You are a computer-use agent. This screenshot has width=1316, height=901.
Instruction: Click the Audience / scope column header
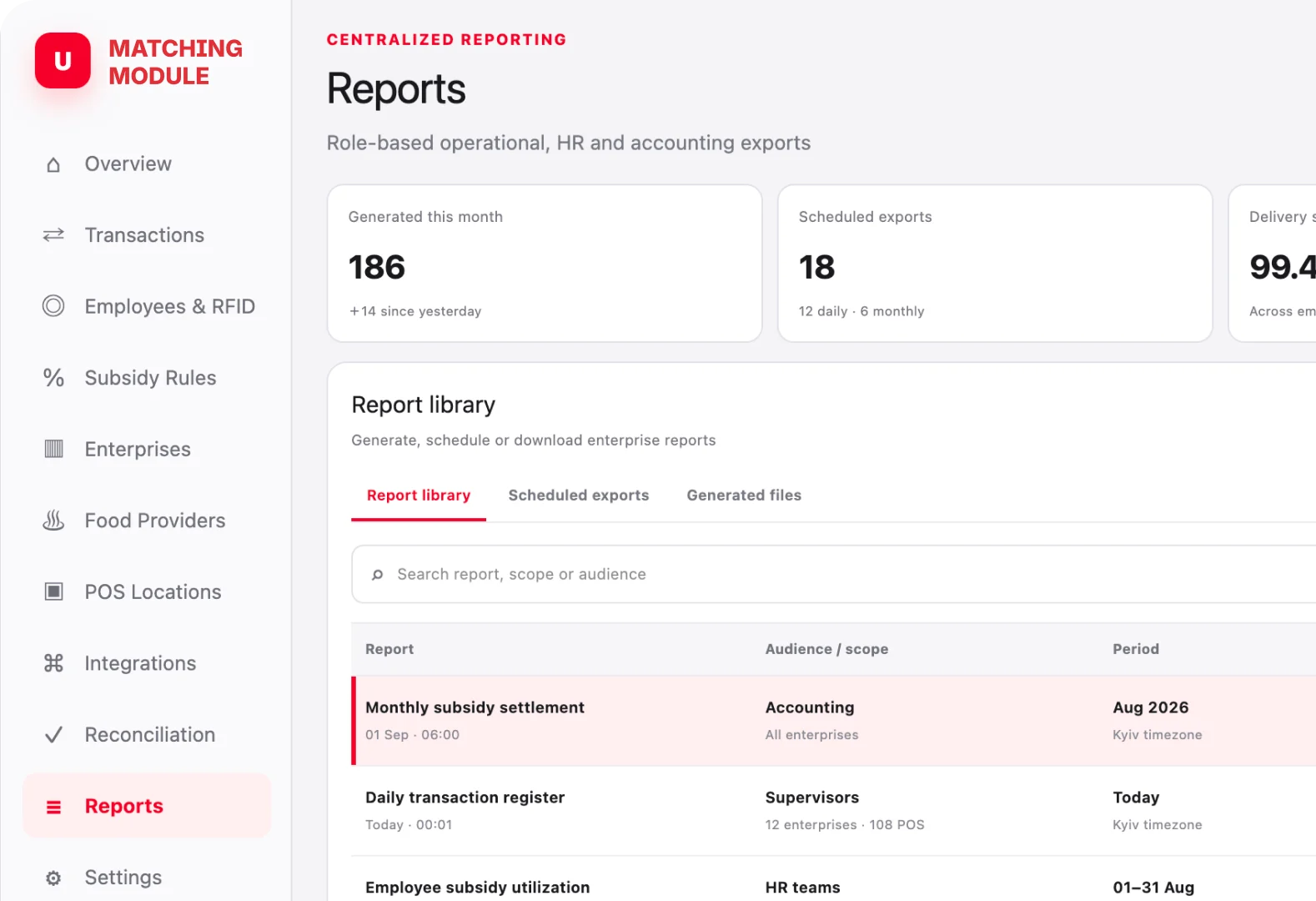[x=826, y=649]
